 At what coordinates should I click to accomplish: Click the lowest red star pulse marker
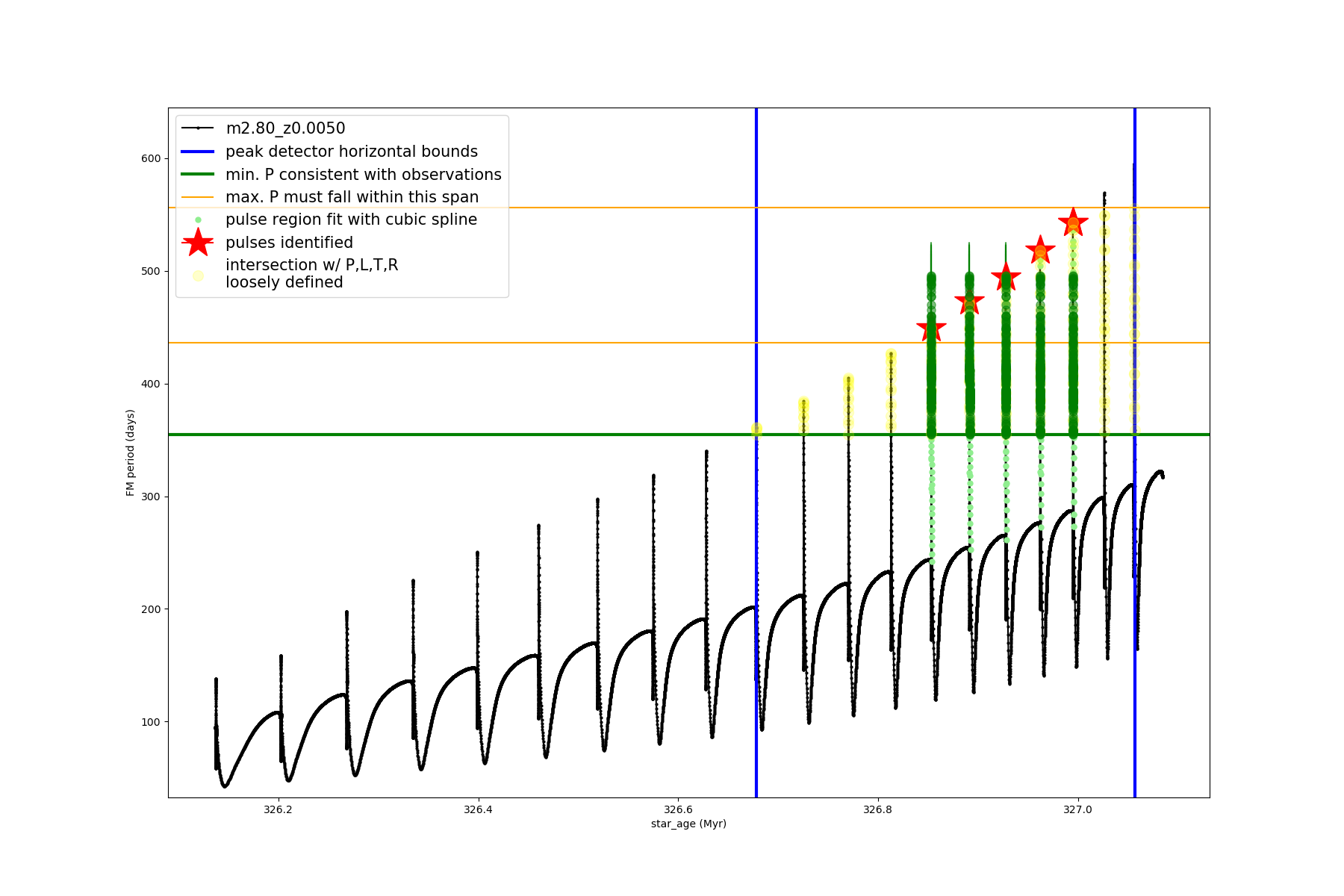click(931, 328)
